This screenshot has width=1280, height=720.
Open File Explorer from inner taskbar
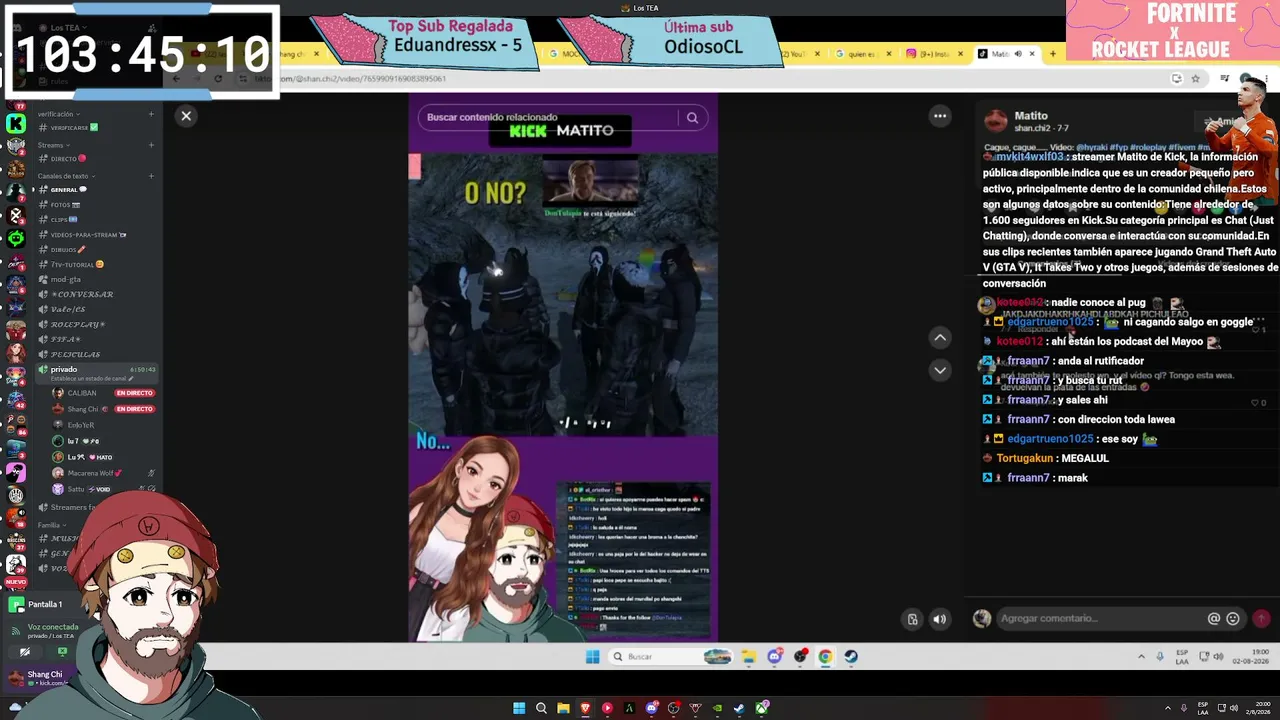click(x=748, y=657)
